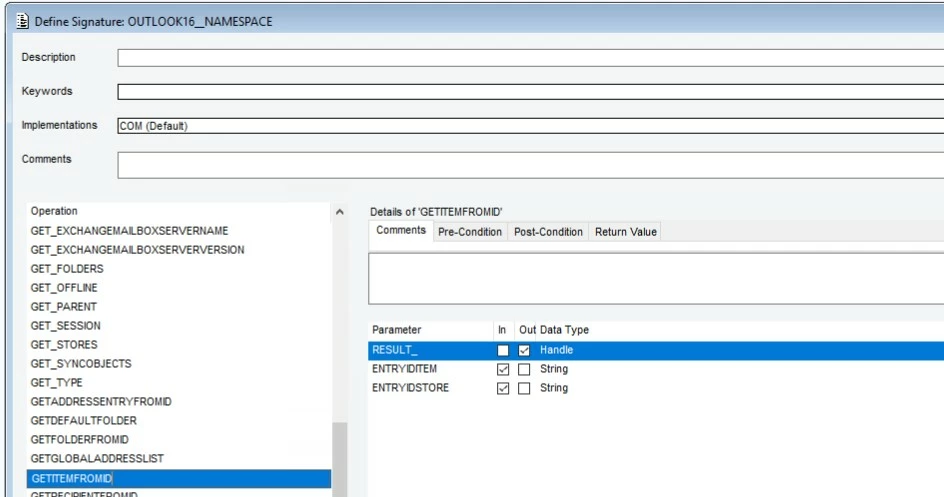Select the ENTRYIDITEM parameter name
This screenshot has height=497, width=944.
(405, 369)
